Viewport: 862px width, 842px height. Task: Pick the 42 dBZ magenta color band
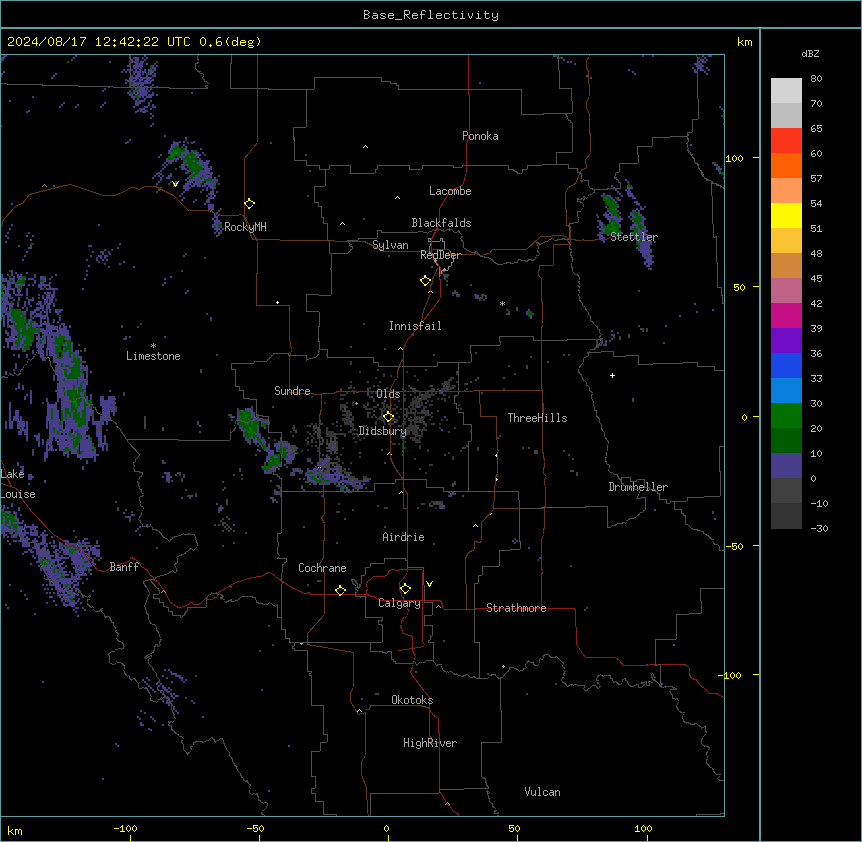coord(786,315)
